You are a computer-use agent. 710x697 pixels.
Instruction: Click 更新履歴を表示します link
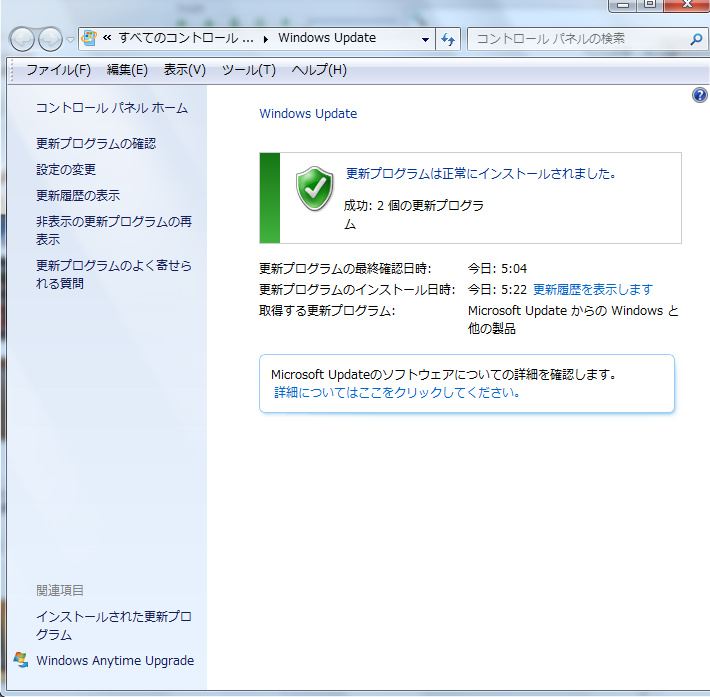593,289
